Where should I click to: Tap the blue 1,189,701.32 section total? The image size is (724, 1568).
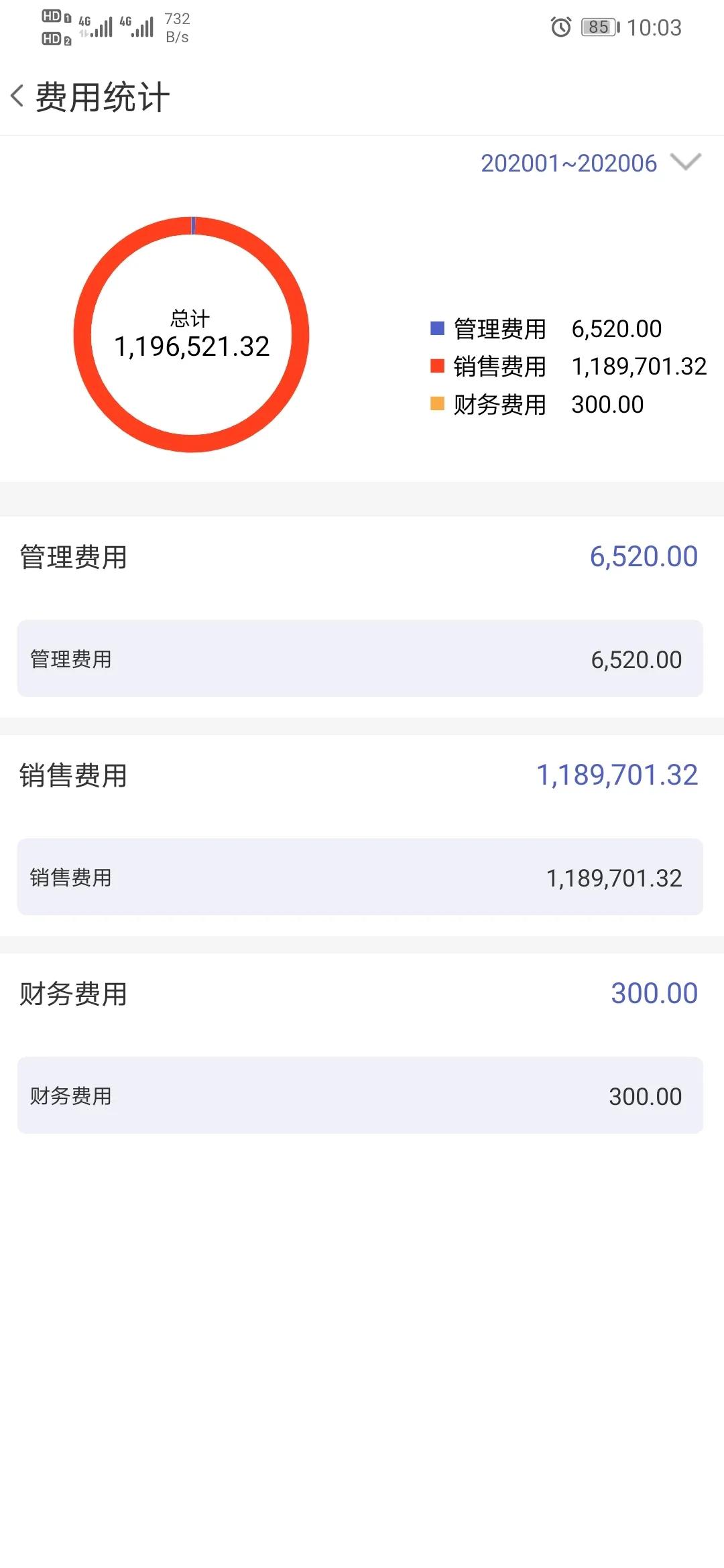pyautogui.click(x=617, y=775)
